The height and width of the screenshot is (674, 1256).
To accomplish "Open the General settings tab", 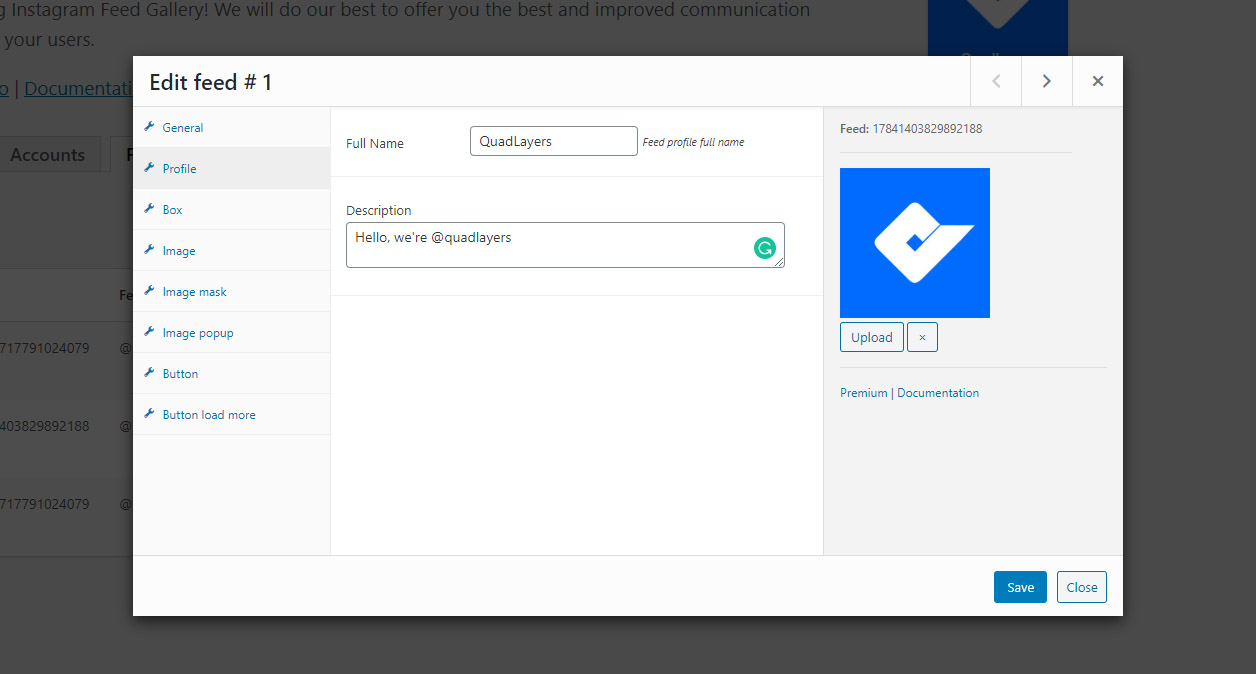I will tap(231, 128).
